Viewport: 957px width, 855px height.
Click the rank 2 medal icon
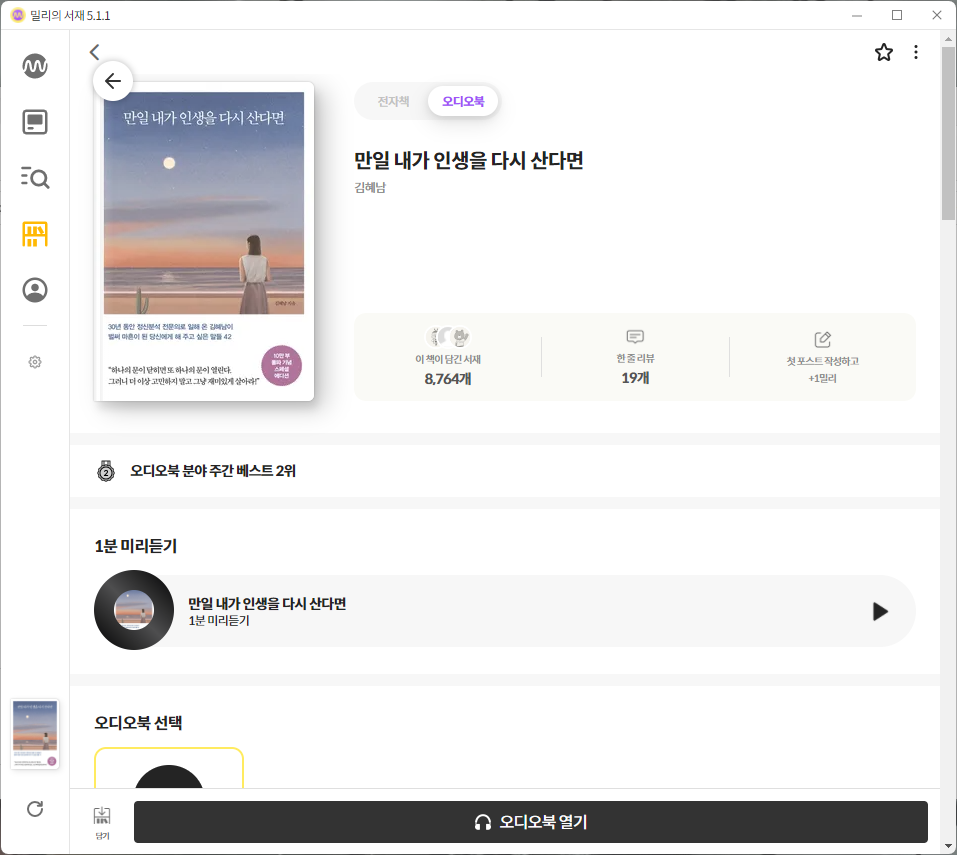click(x=106, y=471)
